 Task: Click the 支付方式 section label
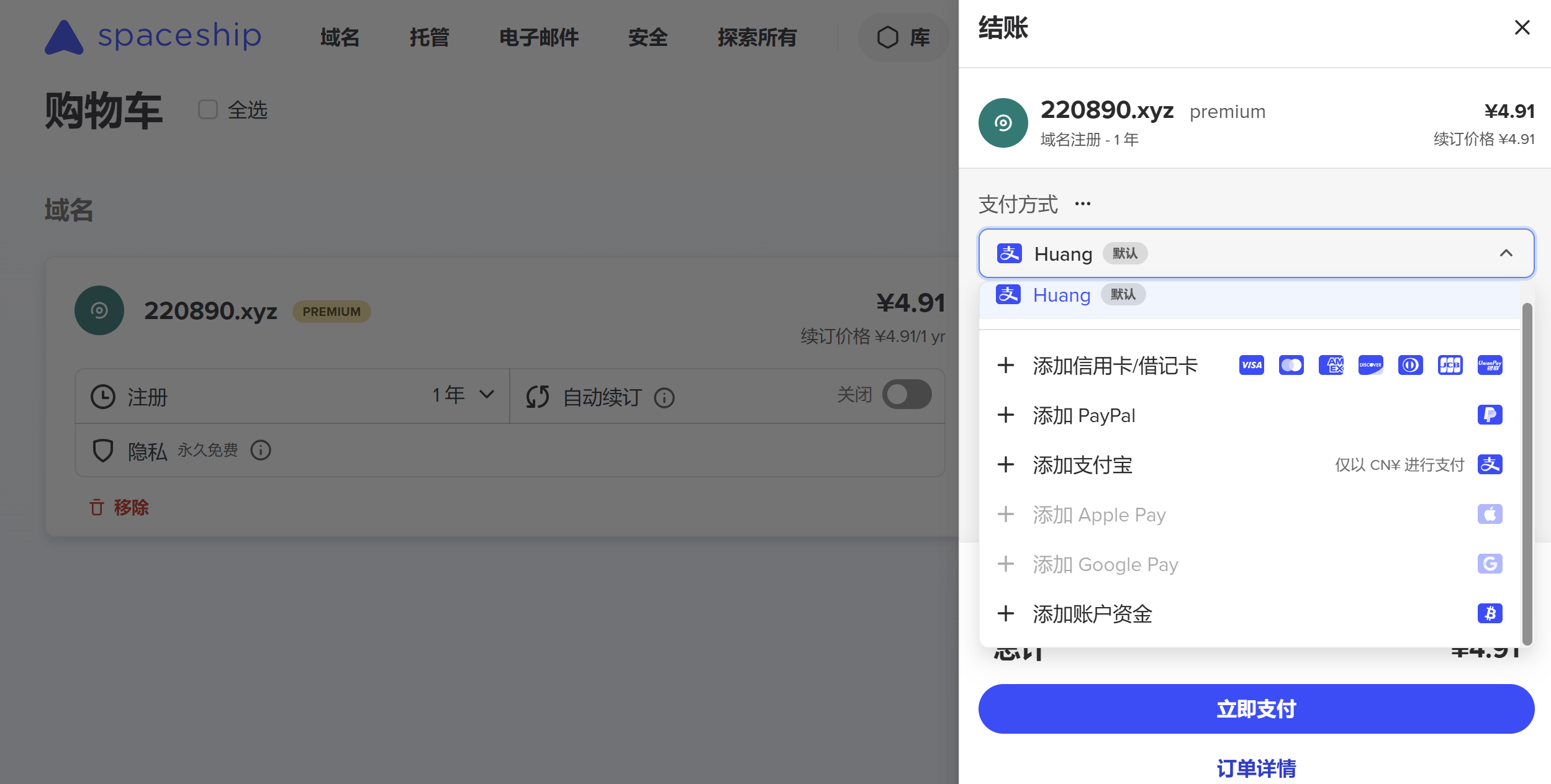pos(1018,204)
